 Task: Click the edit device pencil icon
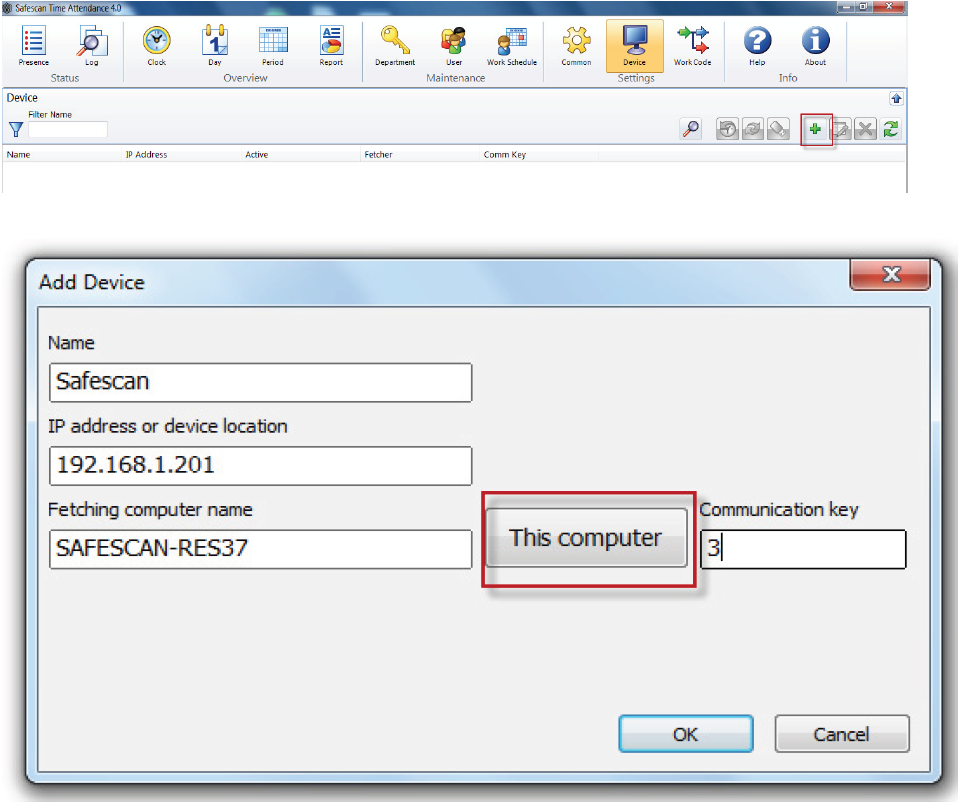pos(840,129)
